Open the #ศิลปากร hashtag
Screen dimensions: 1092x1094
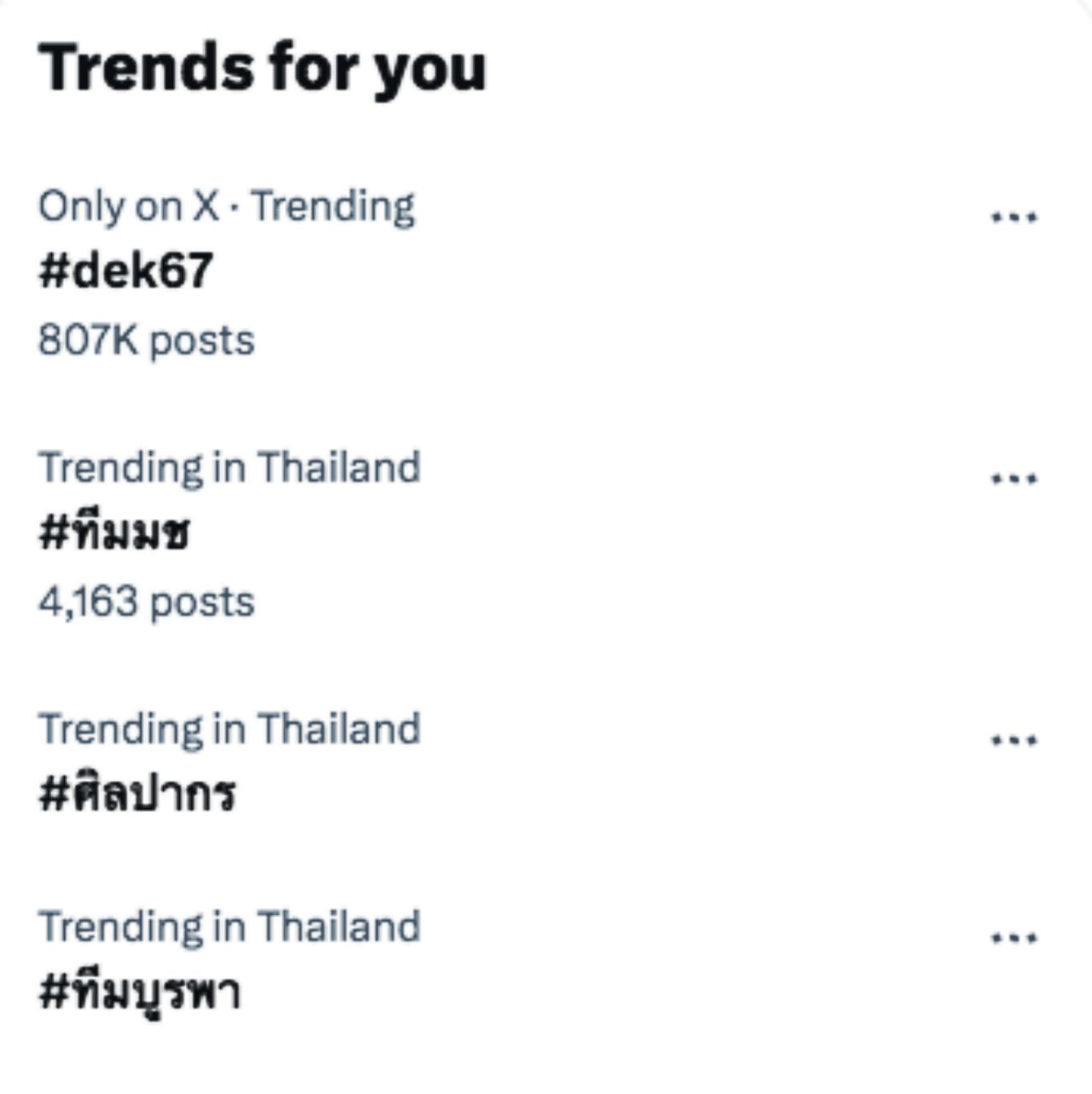[x=137, y=794]
